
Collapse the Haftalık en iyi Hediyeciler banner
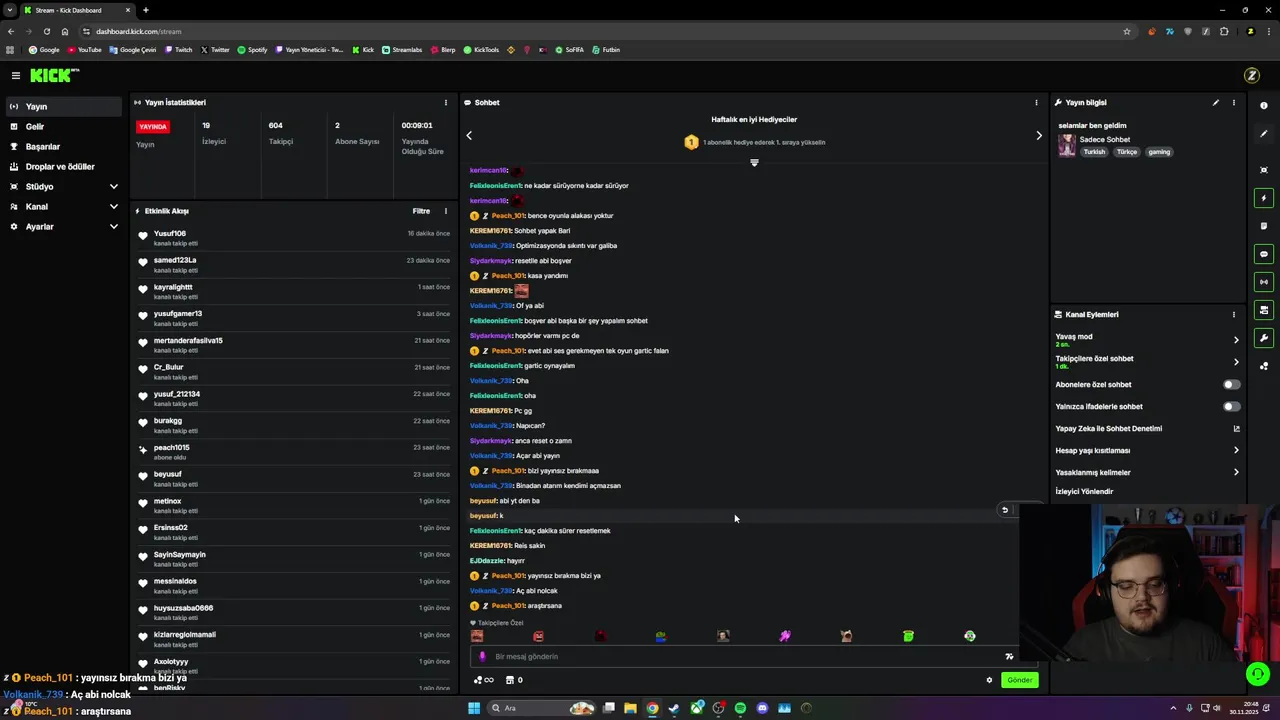point(754,162)
